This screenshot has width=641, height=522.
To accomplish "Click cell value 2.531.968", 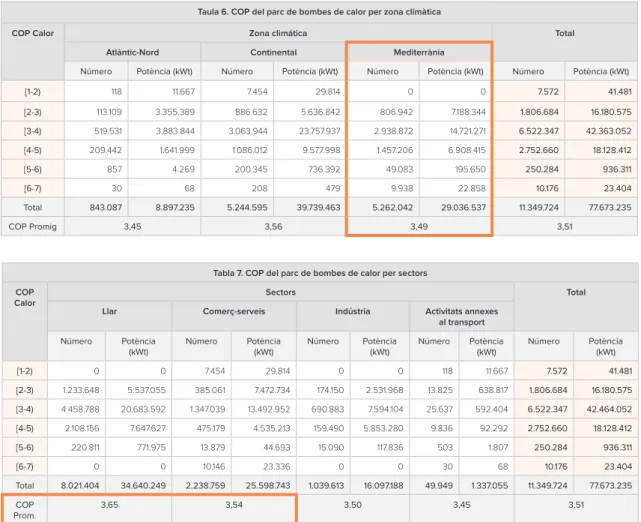I will (383, 390).
